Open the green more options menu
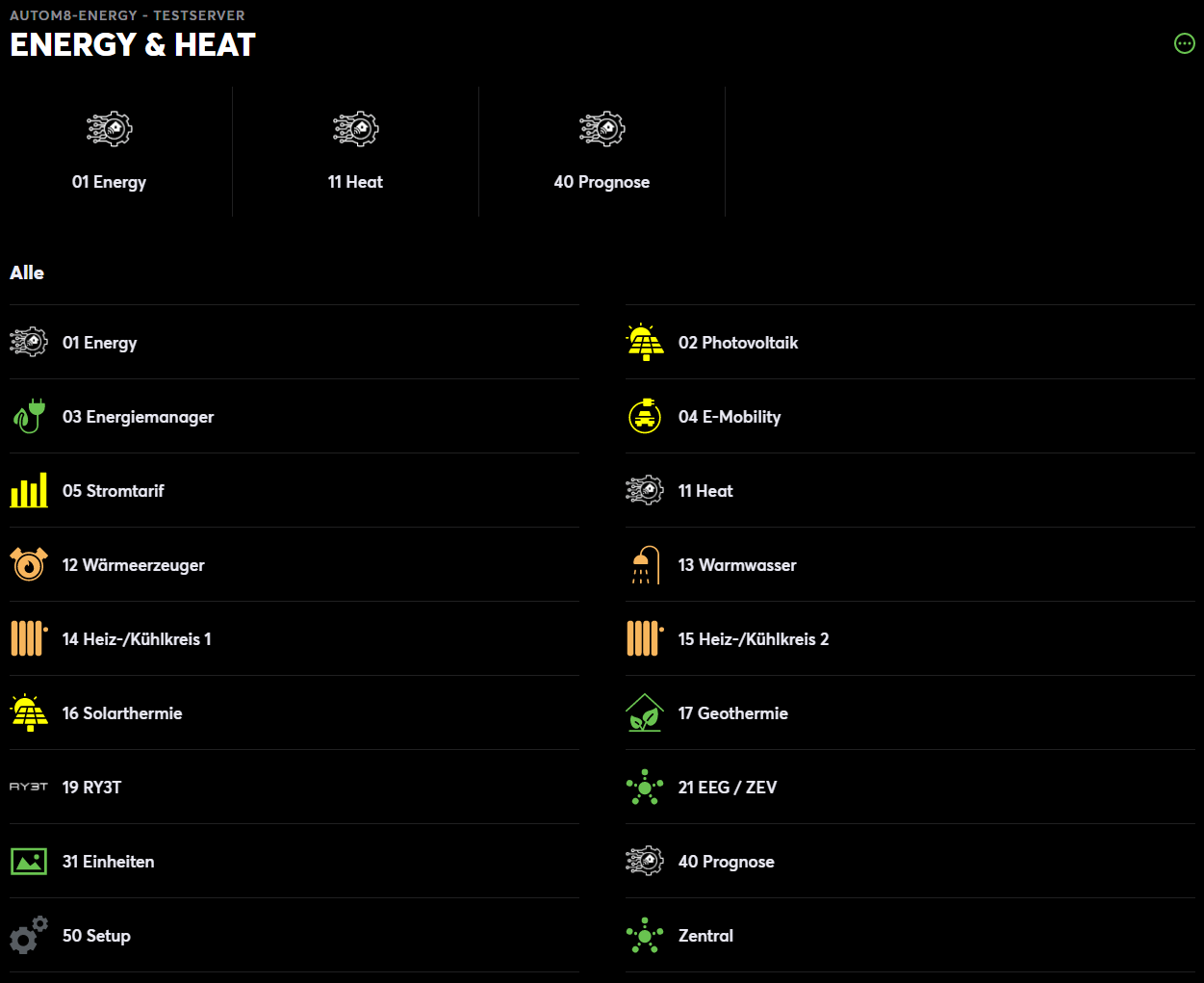 1185,43
